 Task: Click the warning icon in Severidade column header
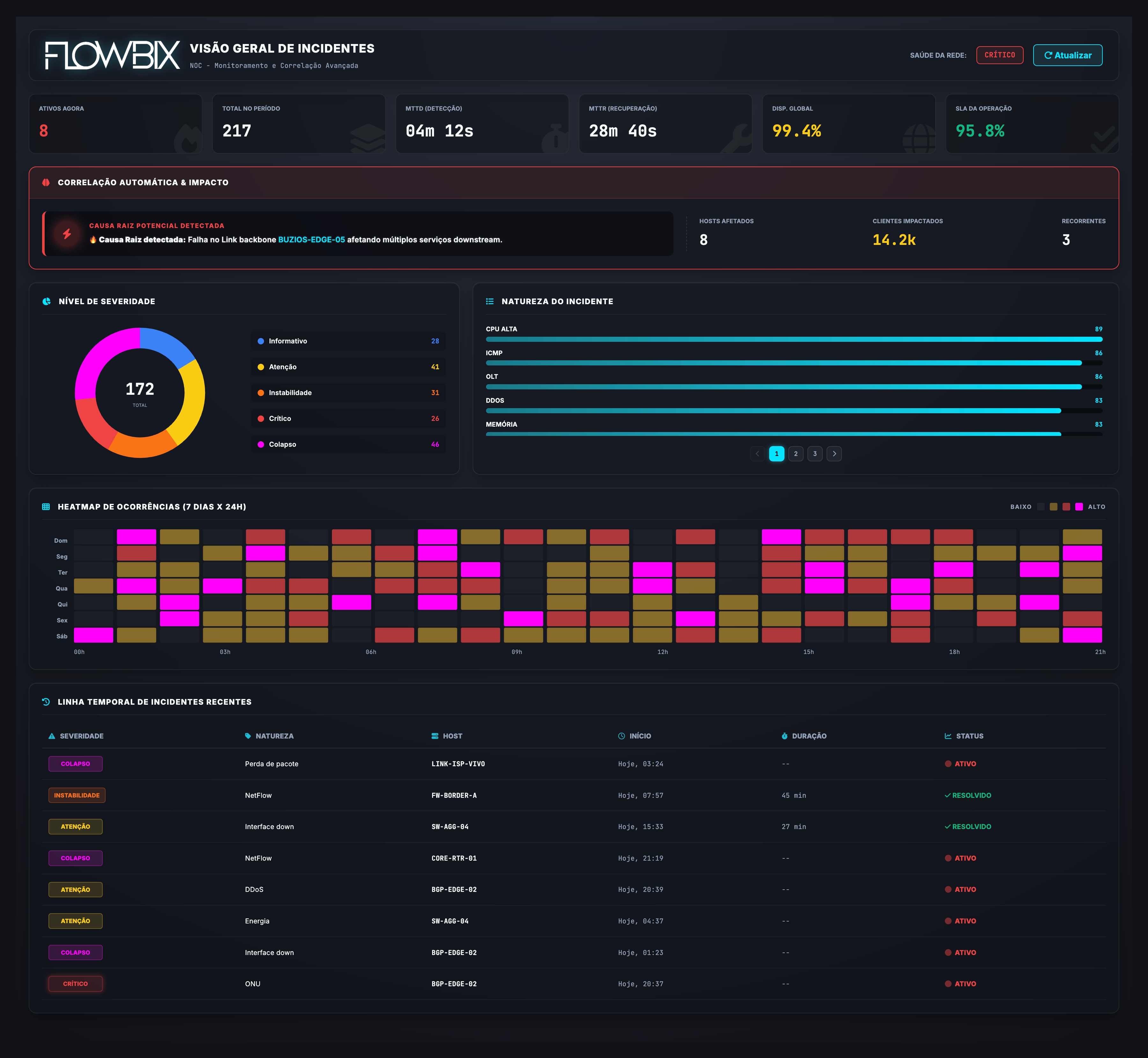point(52,736)
